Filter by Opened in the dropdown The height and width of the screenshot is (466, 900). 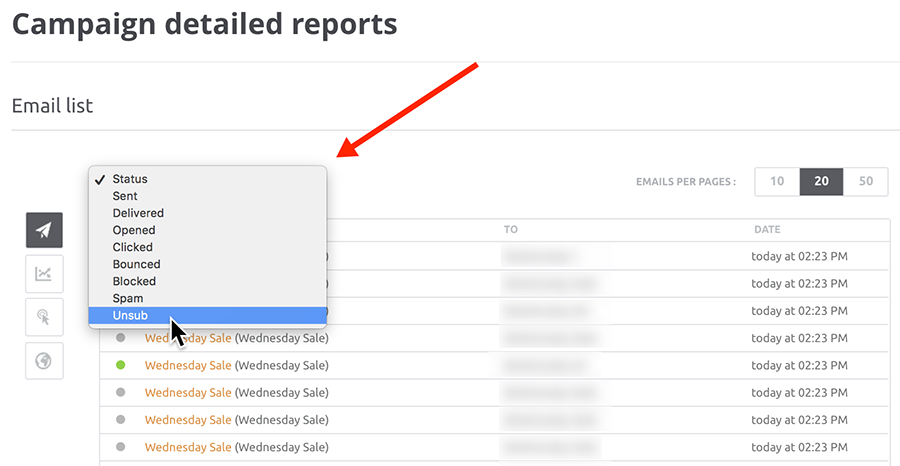(x=207, y=230)
